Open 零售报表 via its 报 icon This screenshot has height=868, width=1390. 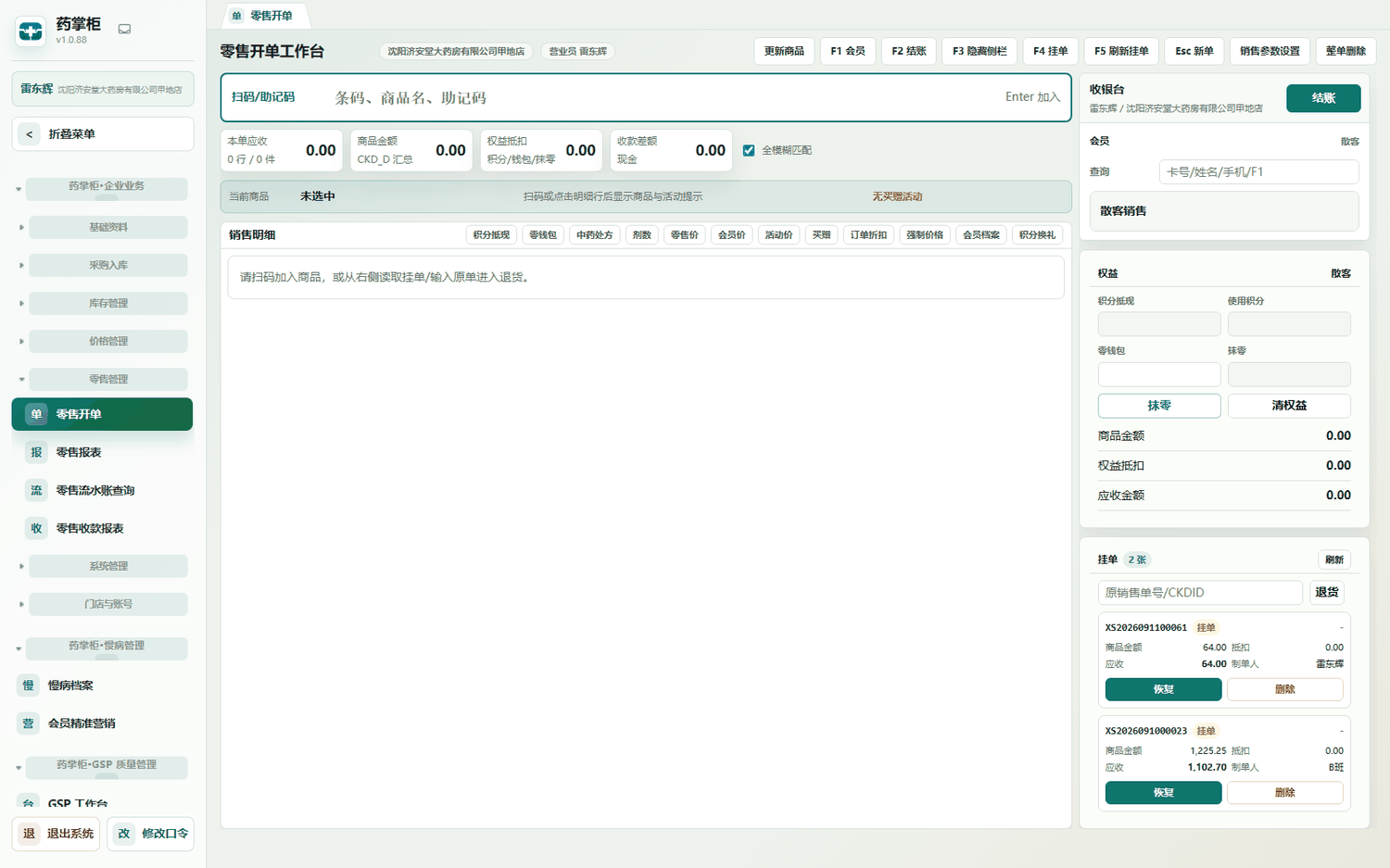(x=36, y=452)
